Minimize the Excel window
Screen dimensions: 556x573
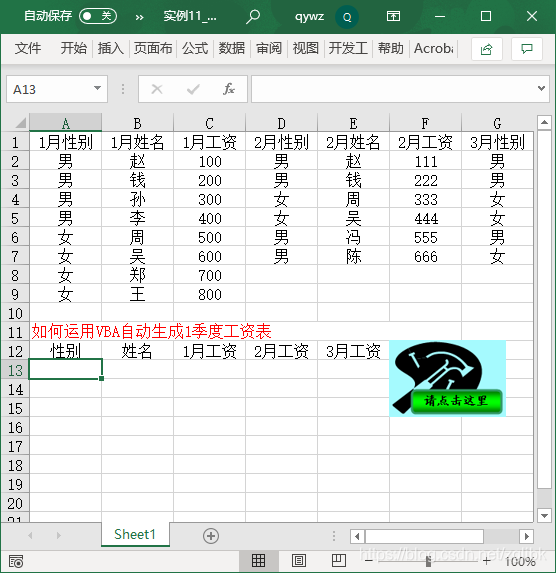pyautogui.click(x=440, y=16)
